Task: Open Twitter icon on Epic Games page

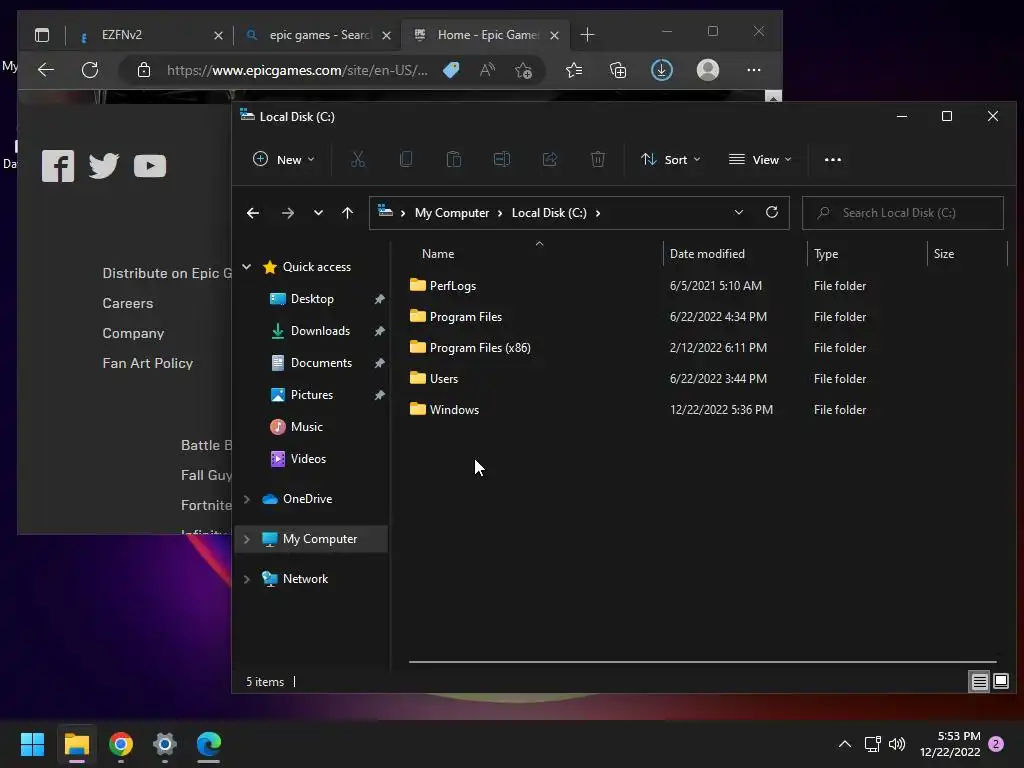Action: pyautogui.click(x=104, y=166)
